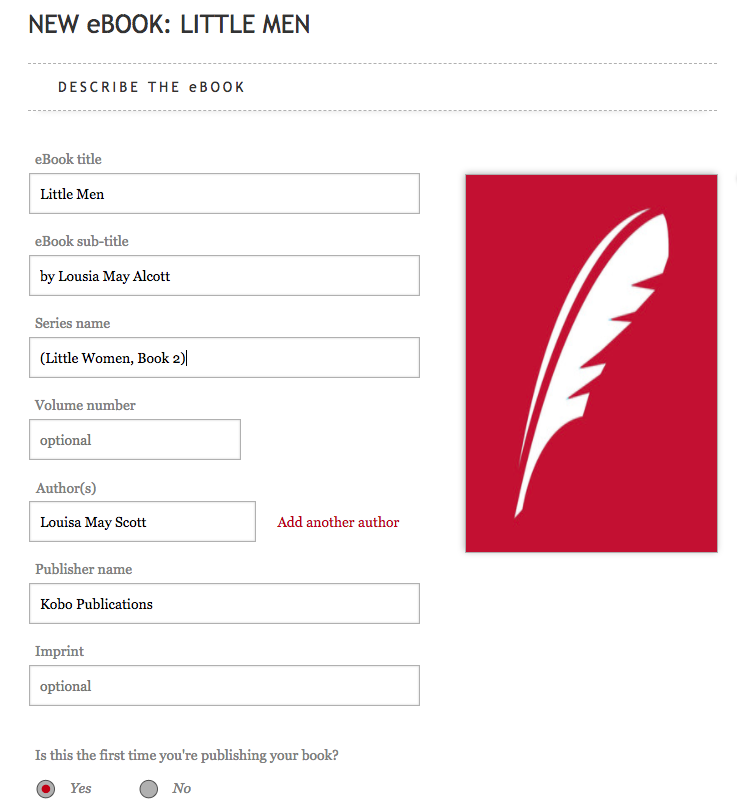Click the Author(s) label text
This screenshot has width=737, height=811.
(66, 488)
